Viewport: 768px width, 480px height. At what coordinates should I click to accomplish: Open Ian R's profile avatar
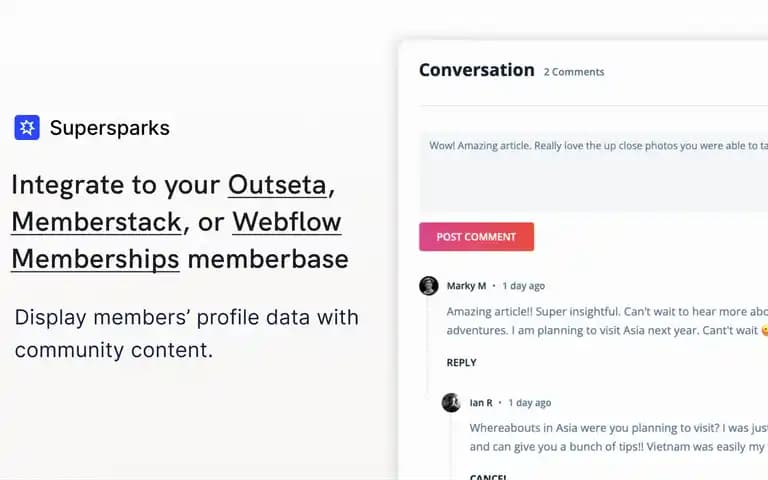(451, 403)
